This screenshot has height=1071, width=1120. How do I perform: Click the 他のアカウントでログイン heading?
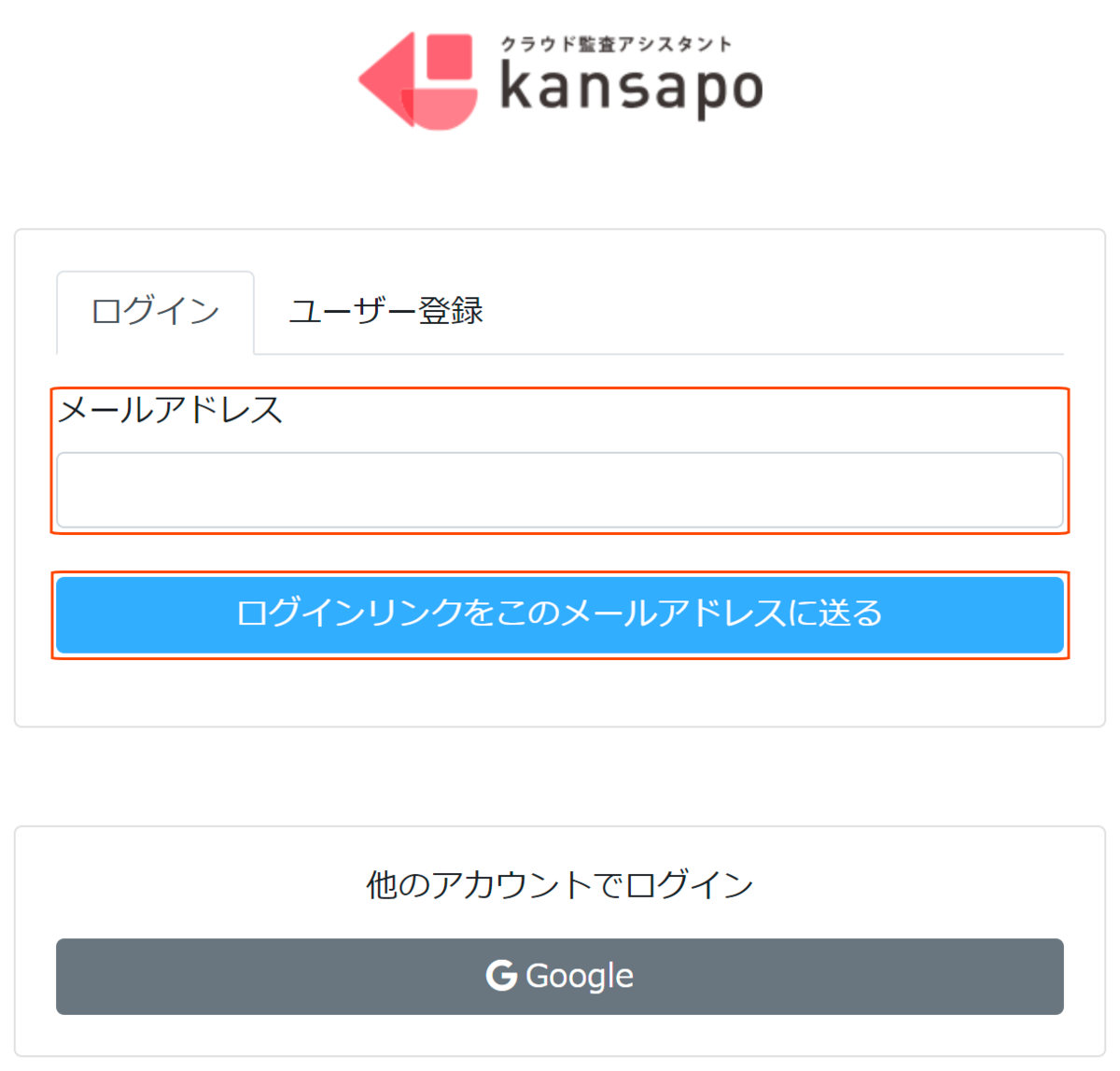[x=560, y=884]
